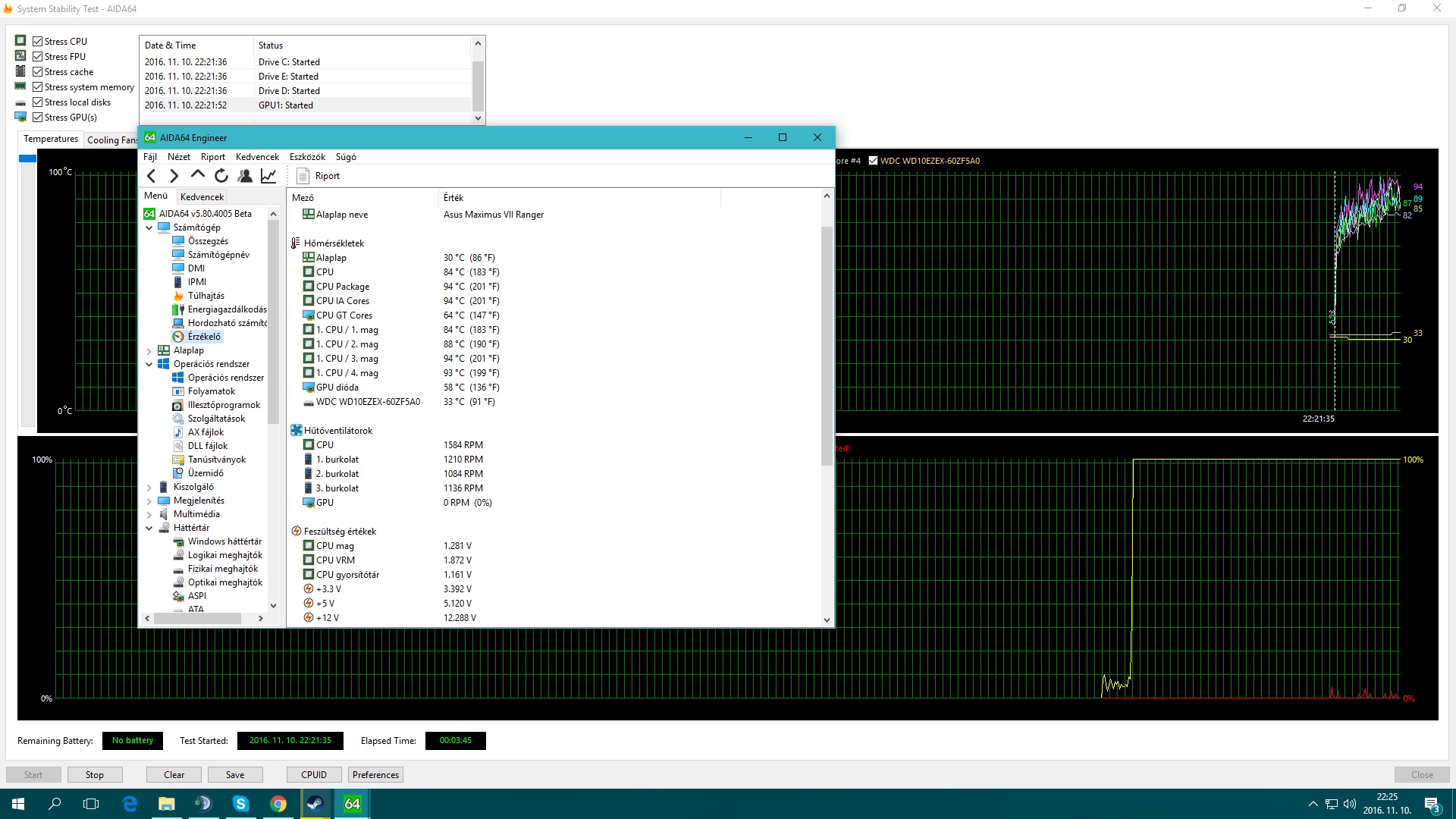Open Microsoft Edge from the taskbar
This screenshot has height=819, width=1456.
(x=130, y=804)
